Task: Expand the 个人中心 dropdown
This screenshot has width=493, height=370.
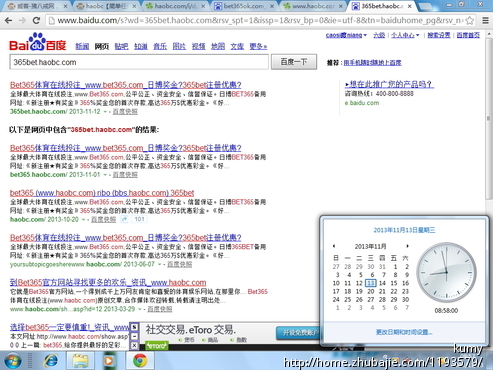Action: click(x=405, y=35)
